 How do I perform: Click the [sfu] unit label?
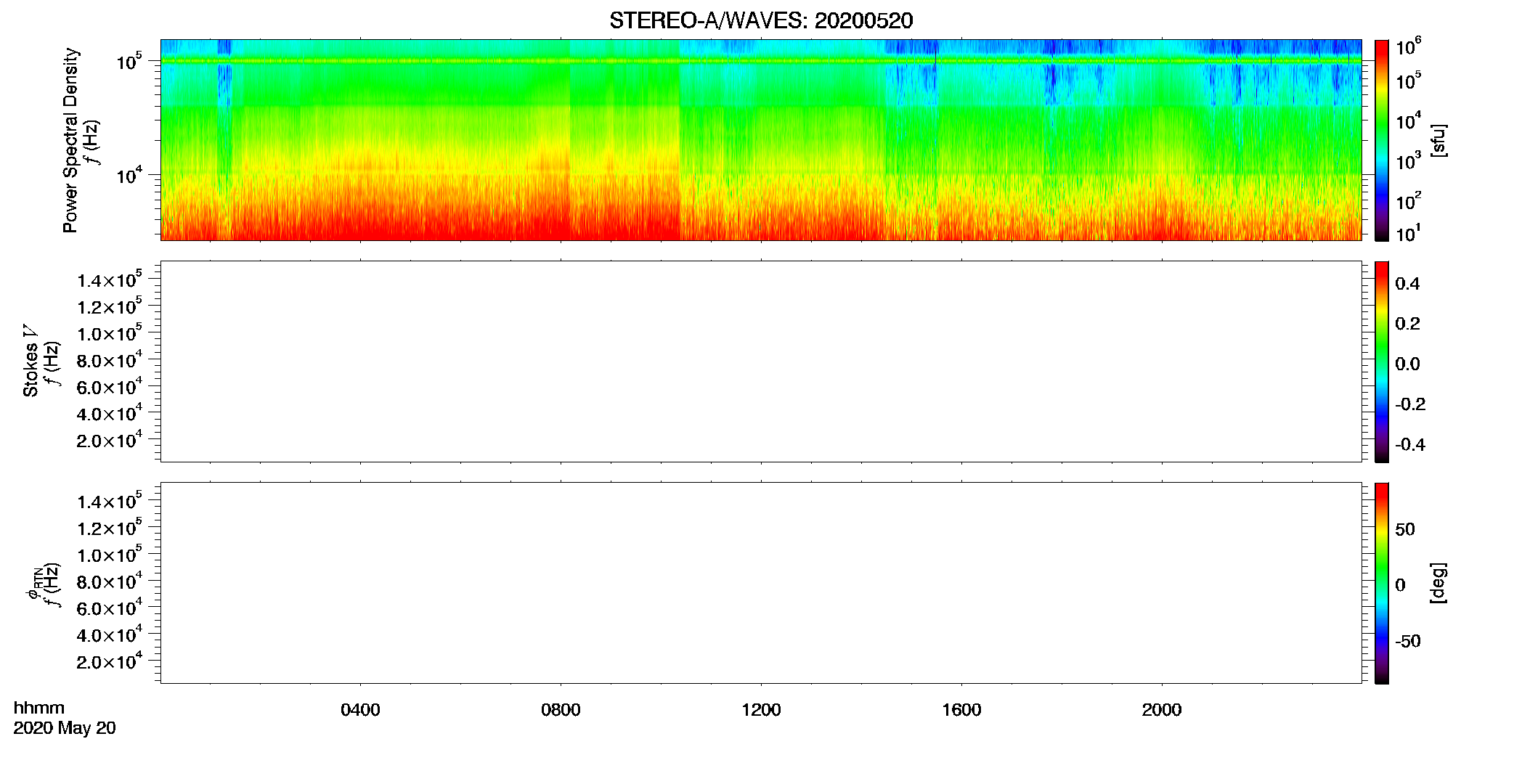point(1438,140)
